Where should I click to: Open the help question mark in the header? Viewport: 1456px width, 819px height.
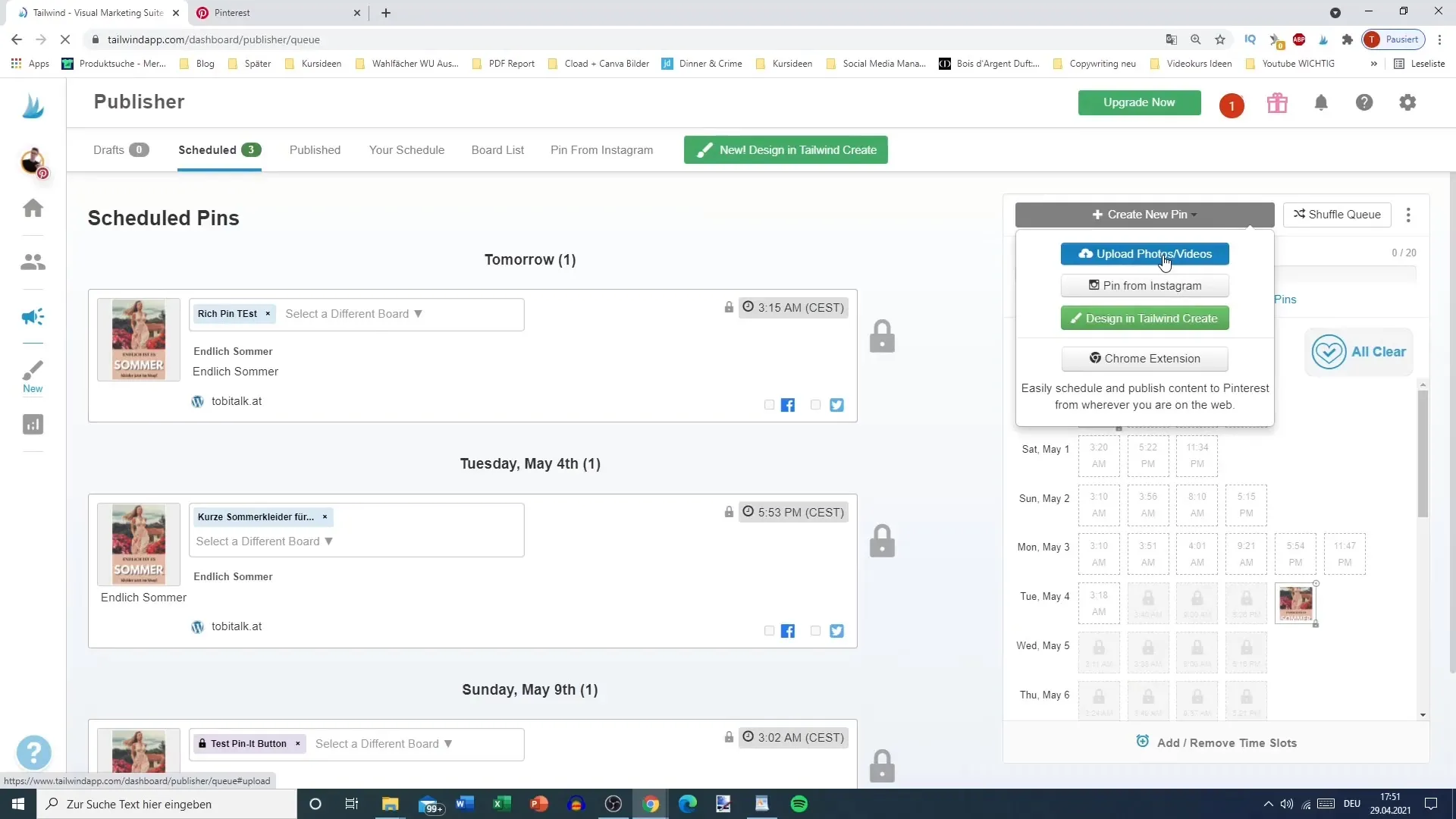(1364, 102)
